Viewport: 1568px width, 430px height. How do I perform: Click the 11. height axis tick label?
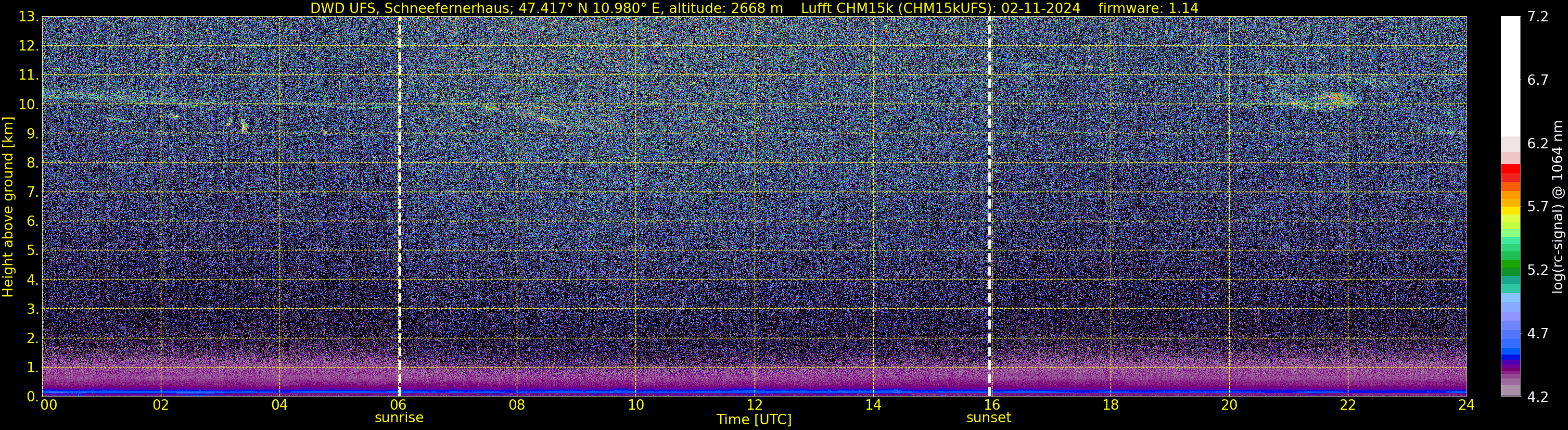pos(29,75)
